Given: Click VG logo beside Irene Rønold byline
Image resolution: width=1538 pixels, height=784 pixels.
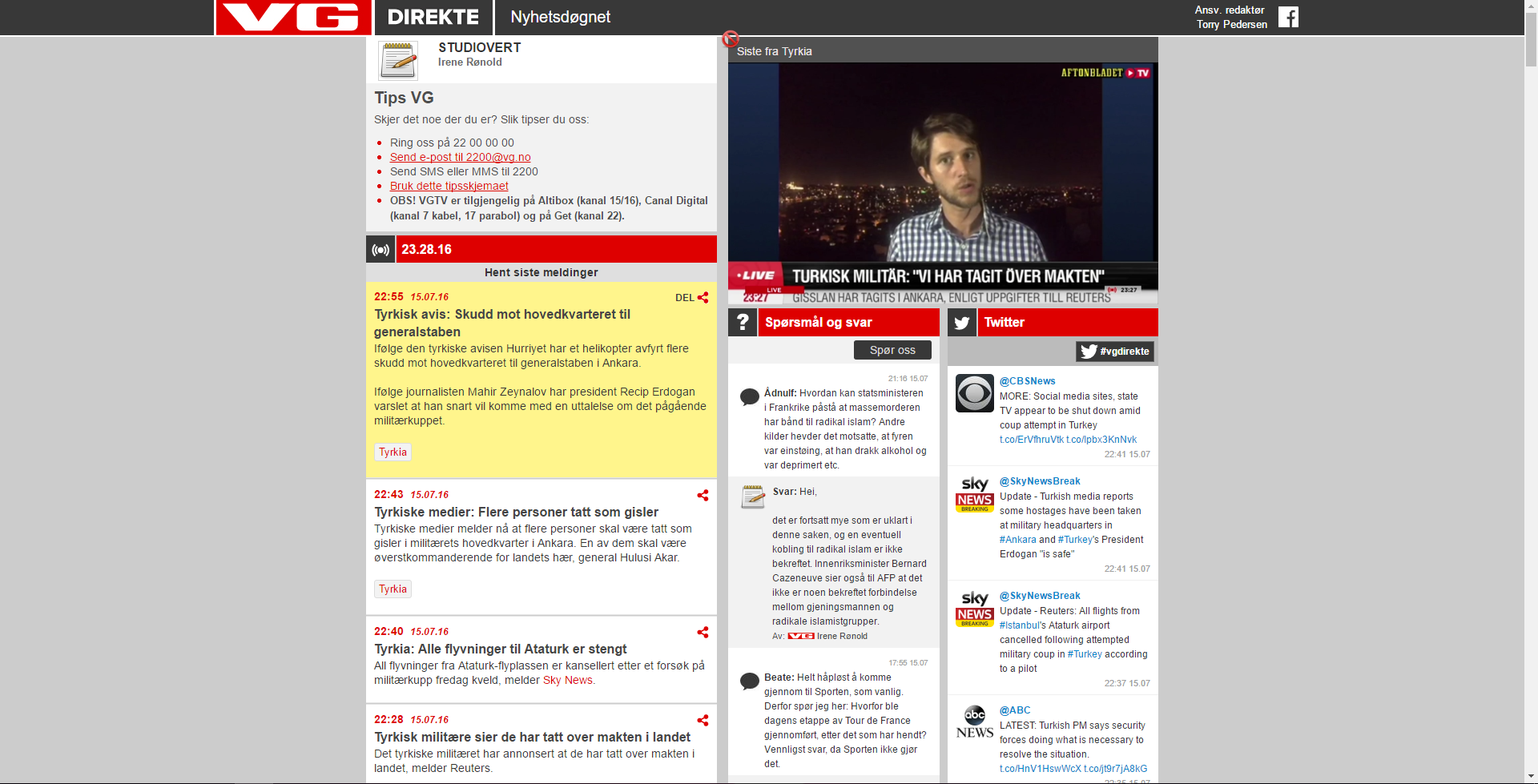Looking at the screenshot, I should click(801, 636).
